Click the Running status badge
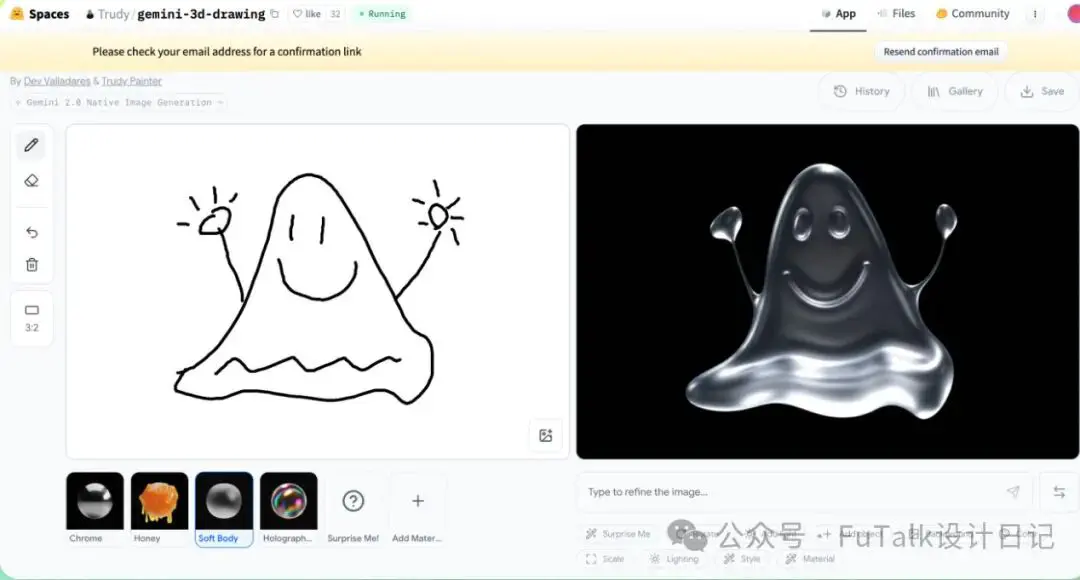1080x580 pixels. click(x=382, y=14)
